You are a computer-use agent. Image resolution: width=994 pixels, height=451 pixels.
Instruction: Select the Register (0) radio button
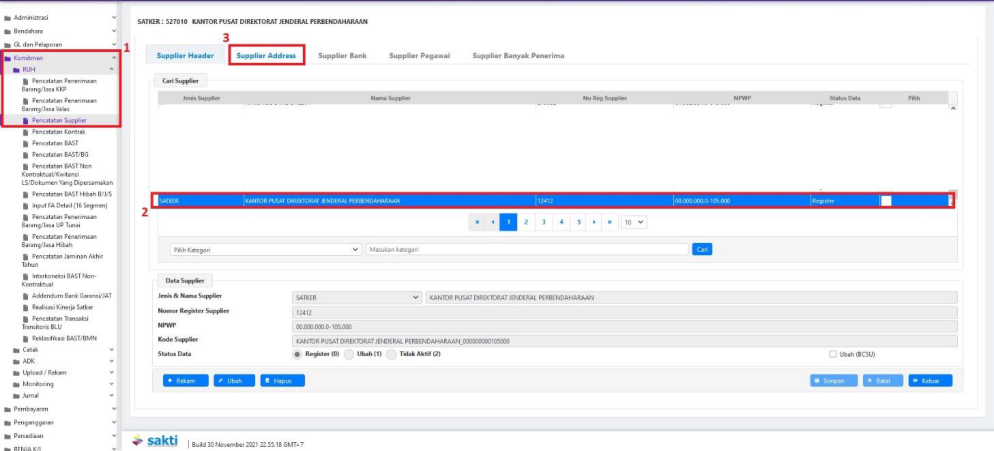pos(297,354)
